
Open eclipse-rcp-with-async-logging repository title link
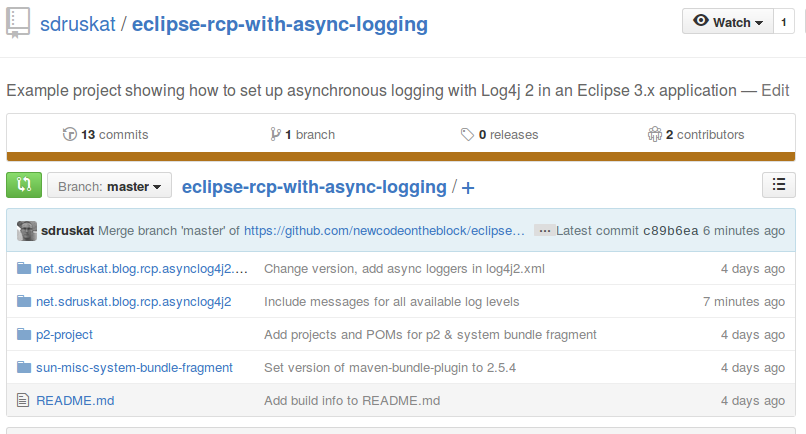point(280,24)
